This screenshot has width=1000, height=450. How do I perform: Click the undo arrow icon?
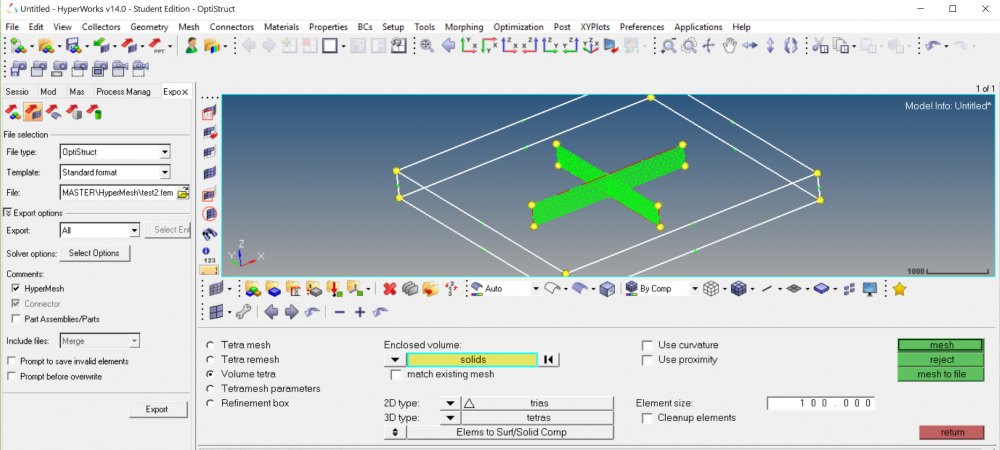click(x=932, y=45)
